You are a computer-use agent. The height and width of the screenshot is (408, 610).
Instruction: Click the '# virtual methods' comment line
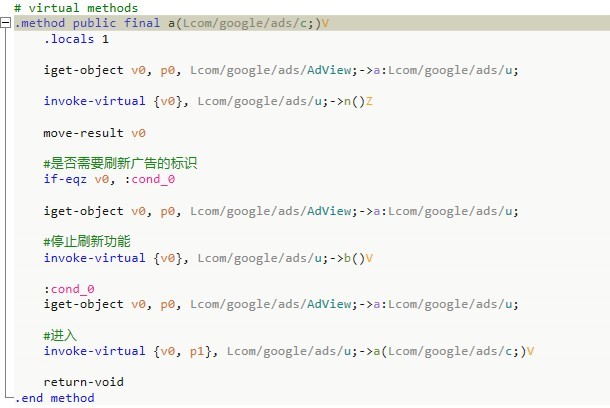click(x=76, y=8)
